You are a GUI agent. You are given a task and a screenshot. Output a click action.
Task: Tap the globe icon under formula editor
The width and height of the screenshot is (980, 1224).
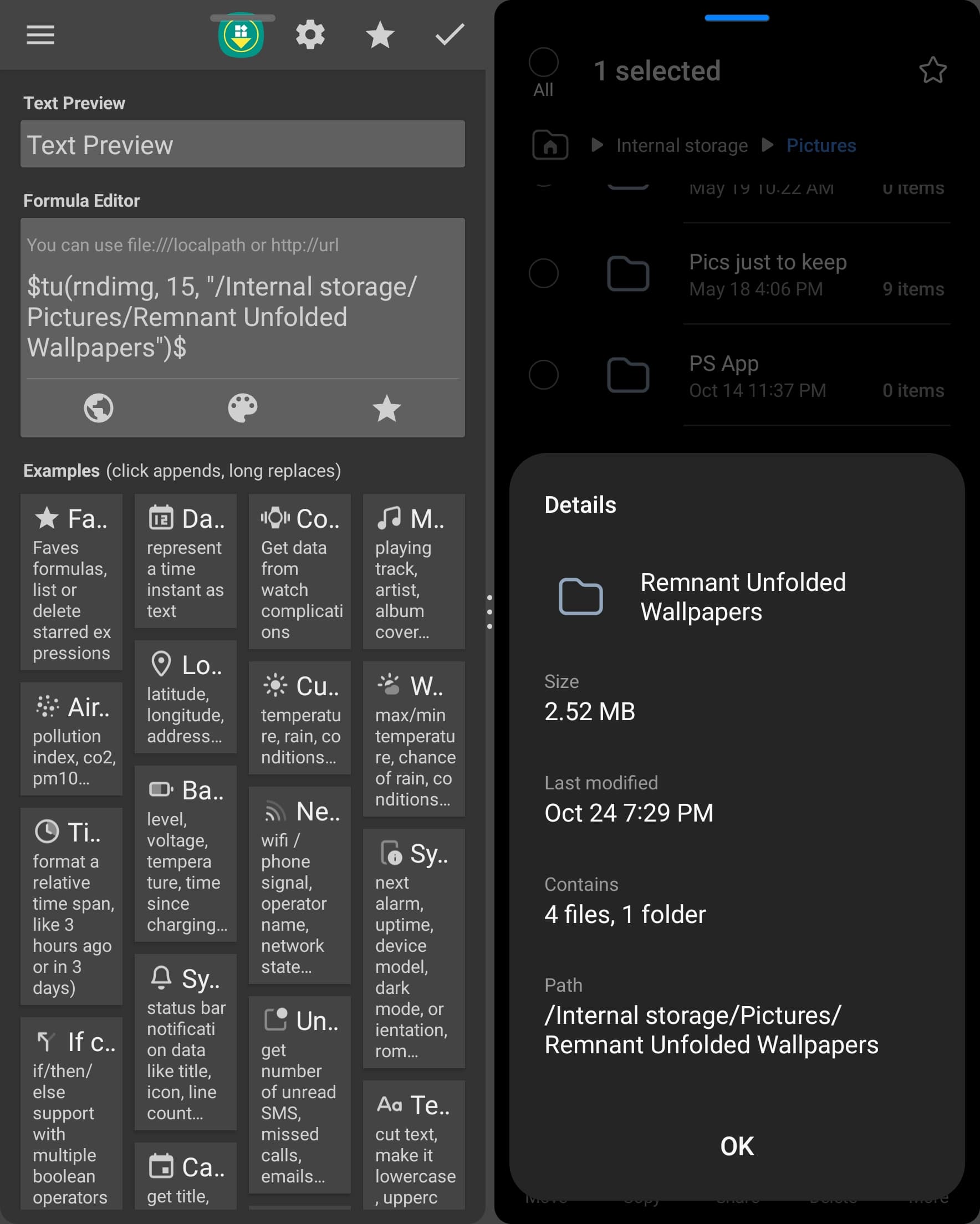99,408
